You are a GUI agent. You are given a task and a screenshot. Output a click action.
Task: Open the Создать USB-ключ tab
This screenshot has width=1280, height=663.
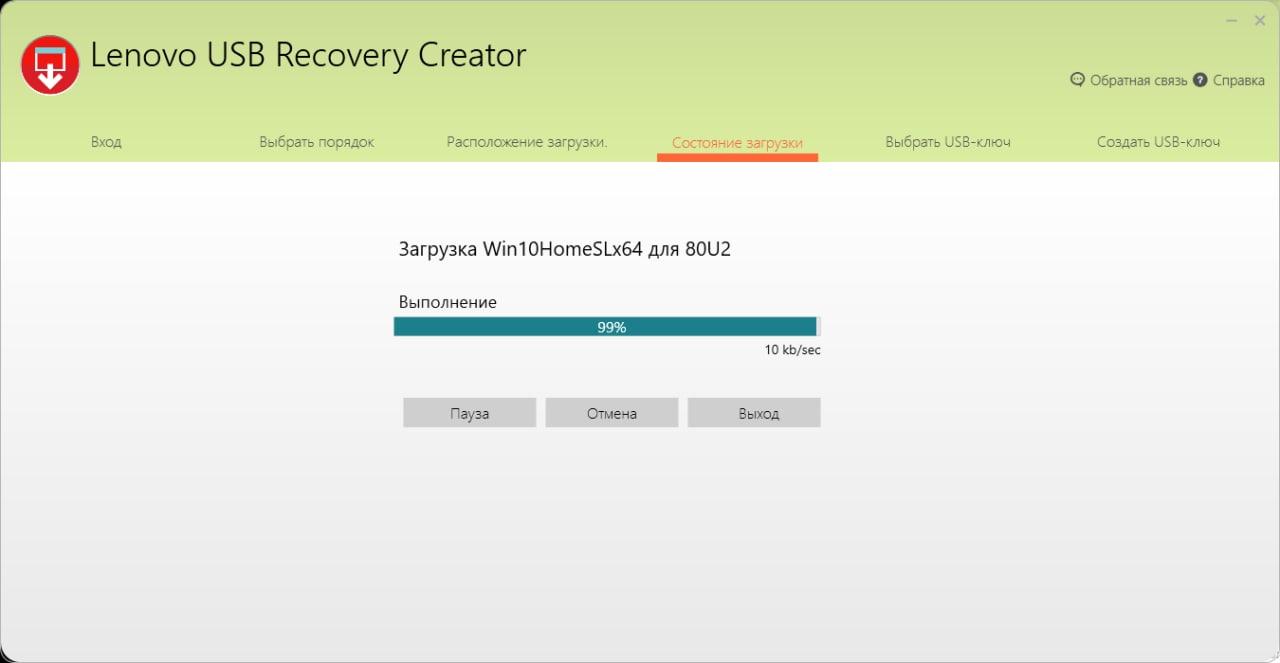[x=1158, y=142]
